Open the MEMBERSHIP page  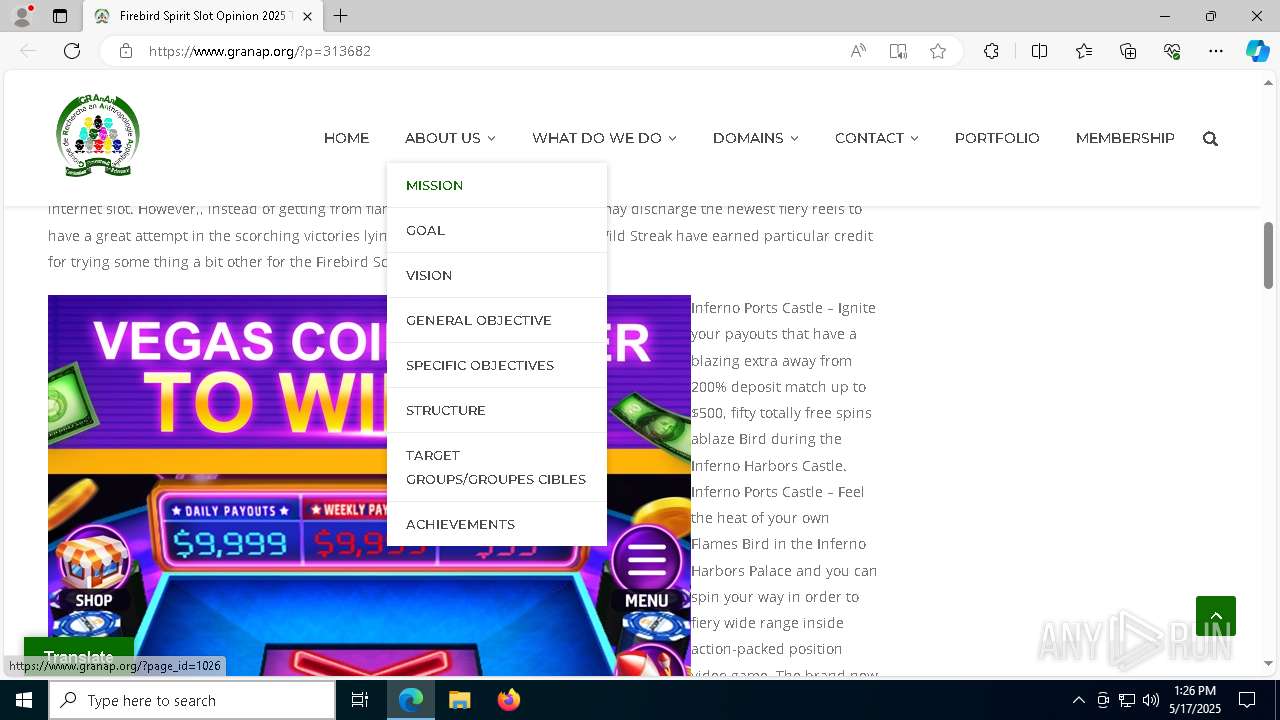coord(1125,138)
